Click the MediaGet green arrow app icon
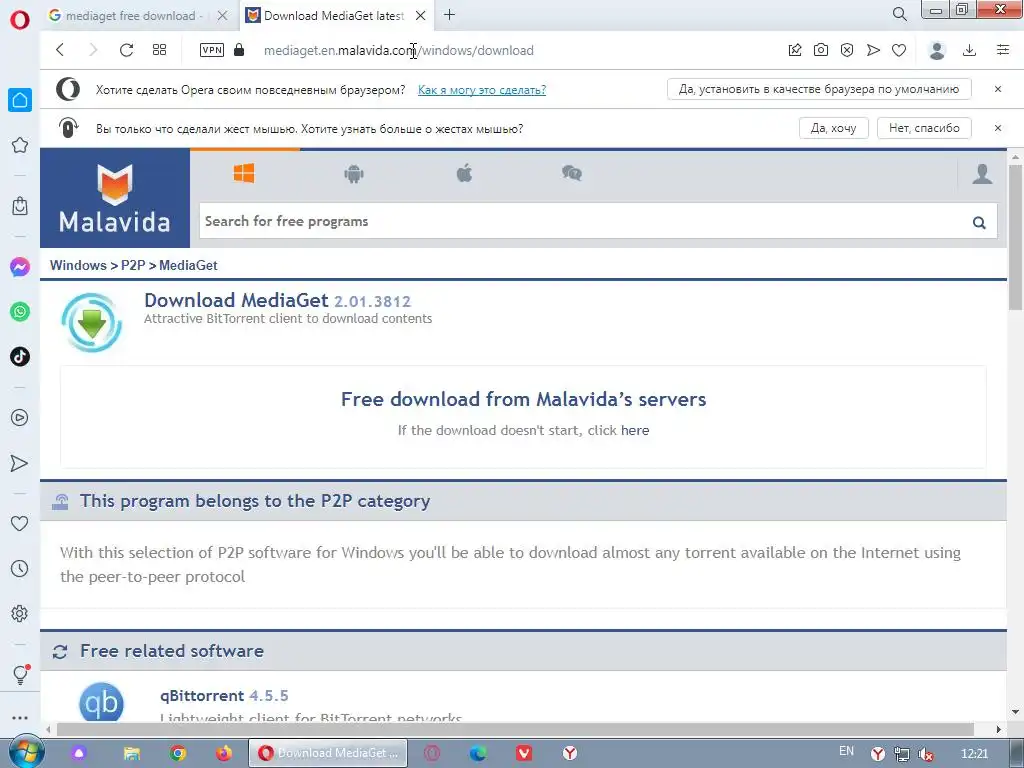 (92, 323)
